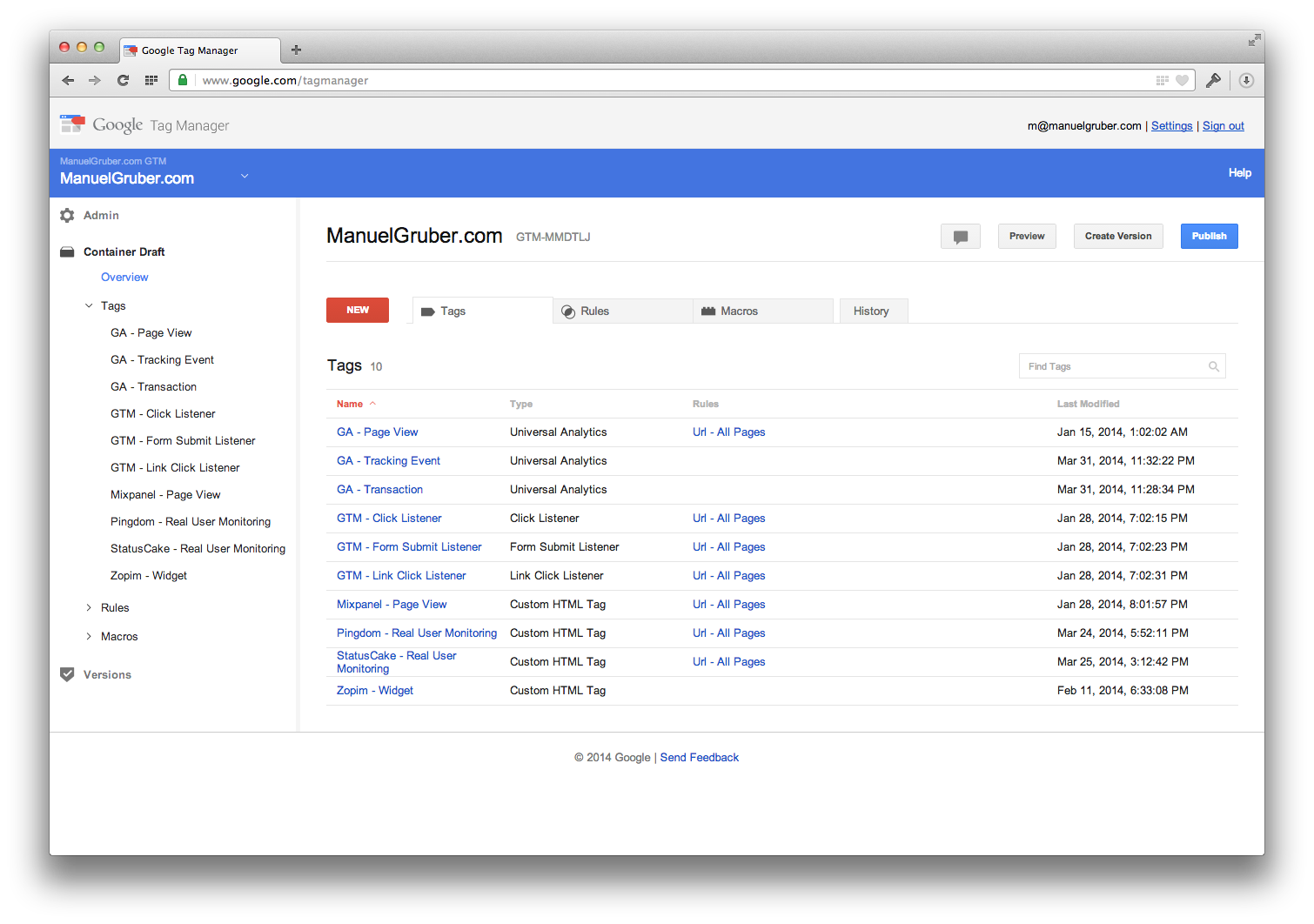Click the Versions checkmark shield icon
Screen dimensions: 1314x924
point(67,674)
